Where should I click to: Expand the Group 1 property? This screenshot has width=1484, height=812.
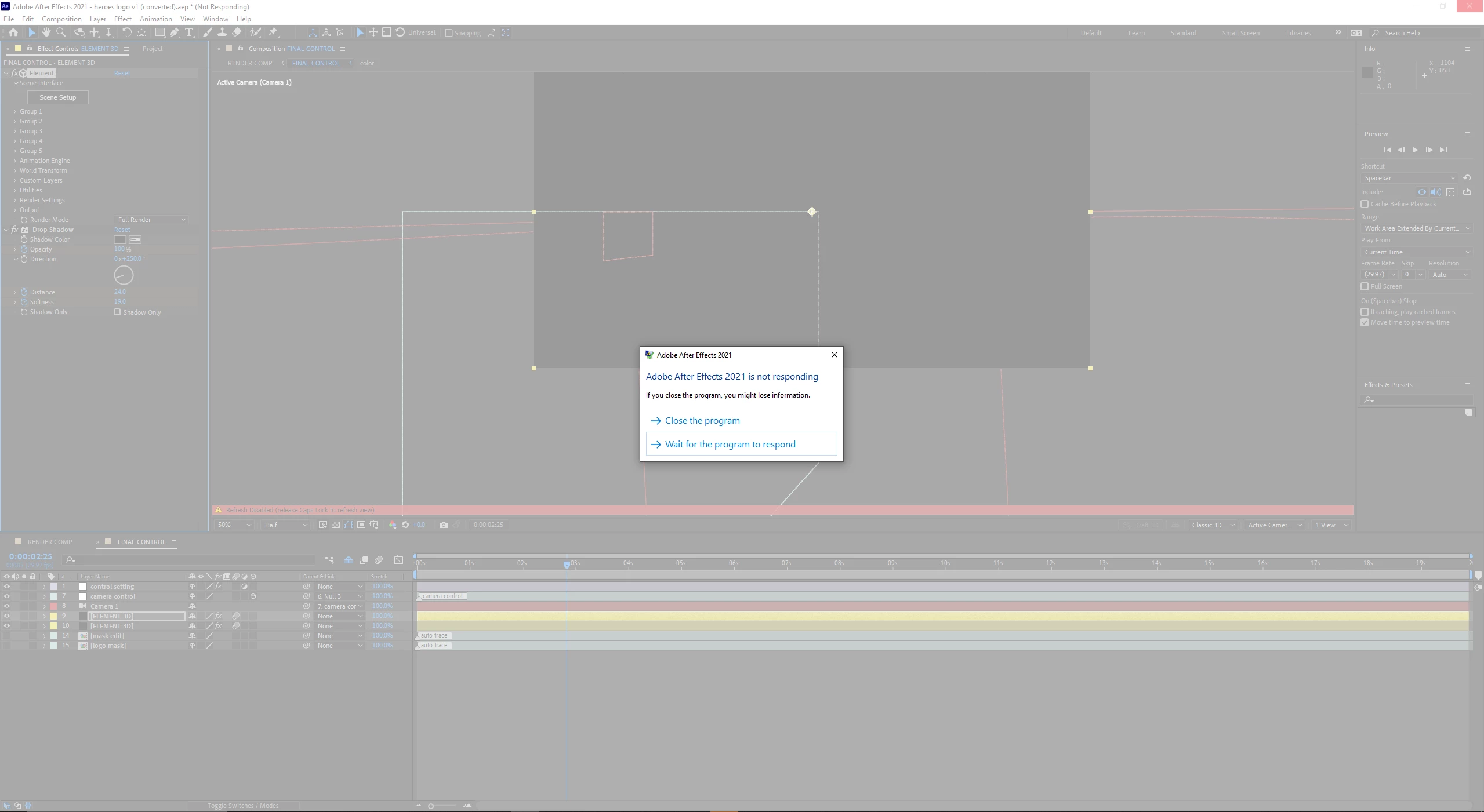(x=15, y=111)
